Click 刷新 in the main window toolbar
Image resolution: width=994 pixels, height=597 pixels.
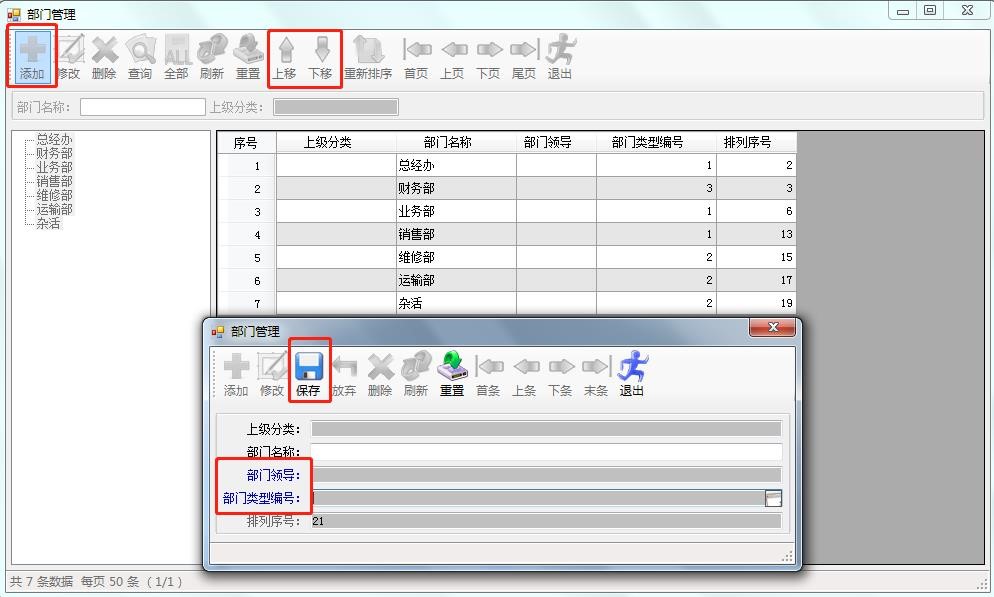point(212,57)
